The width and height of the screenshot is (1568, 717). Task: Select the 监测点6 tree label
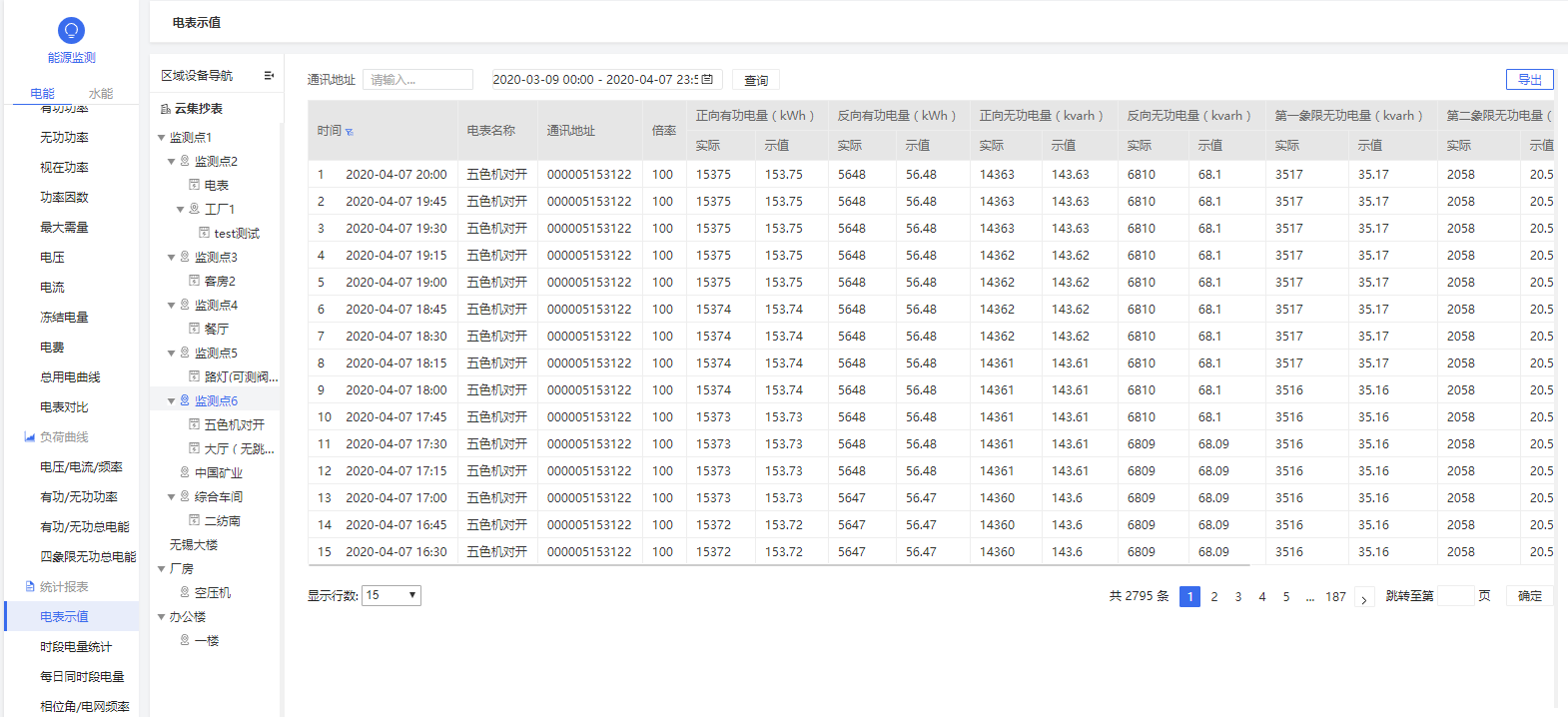(216, 400)
